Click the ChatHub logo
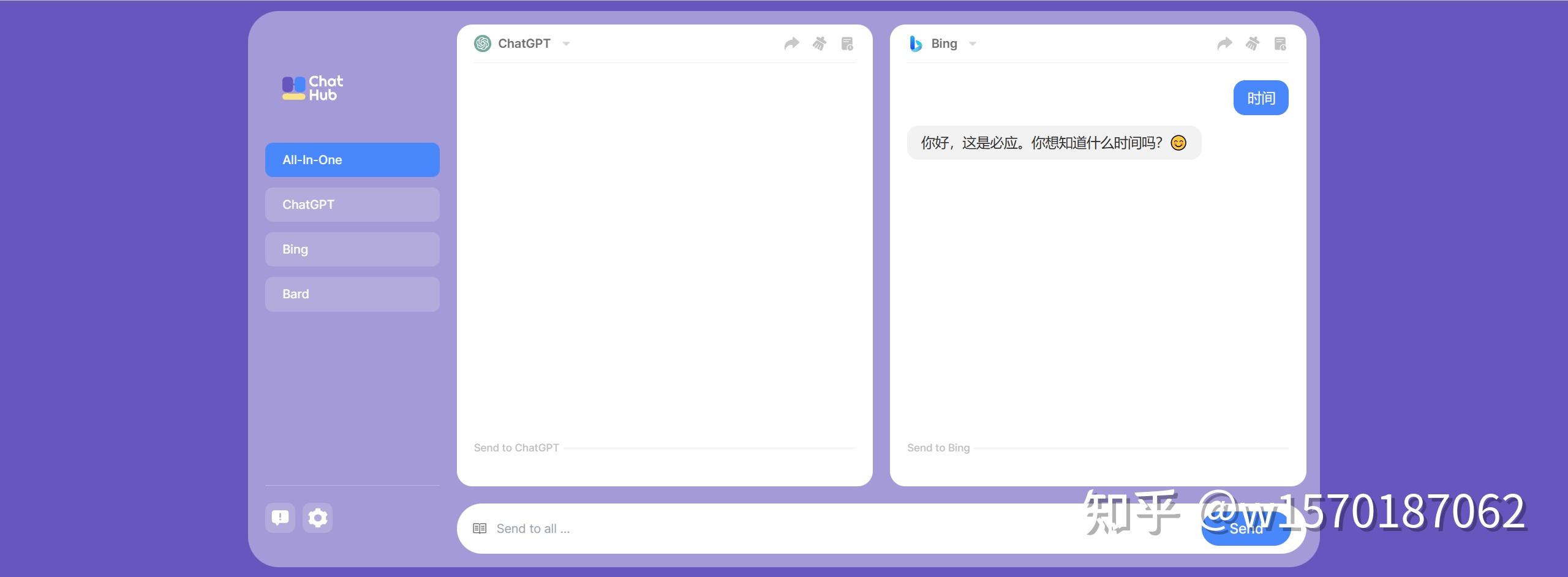The image size is (1568, 577). click(312, 88)
